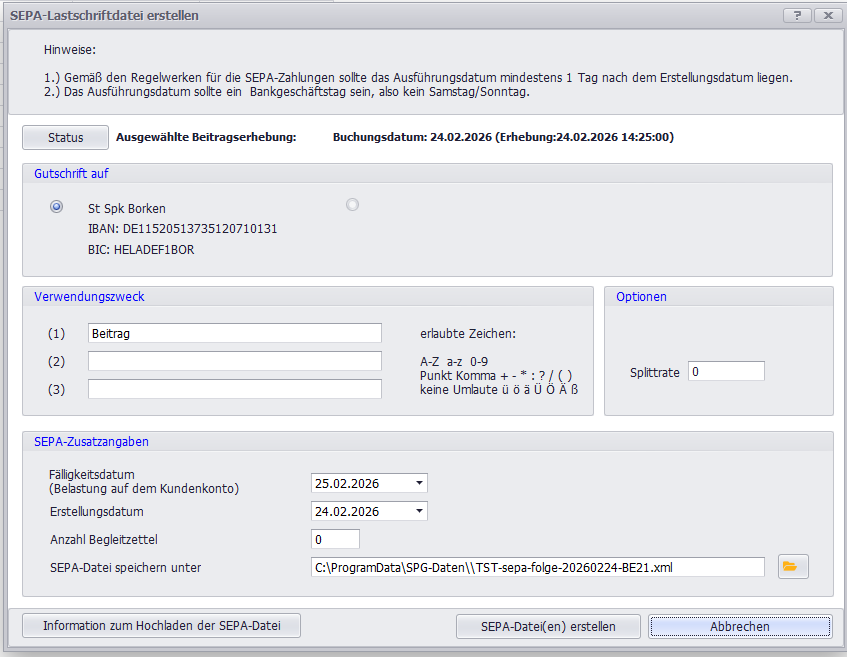
Task: Expand the Fälligkeitsdatum date dropdown
Action: [419, 483]
